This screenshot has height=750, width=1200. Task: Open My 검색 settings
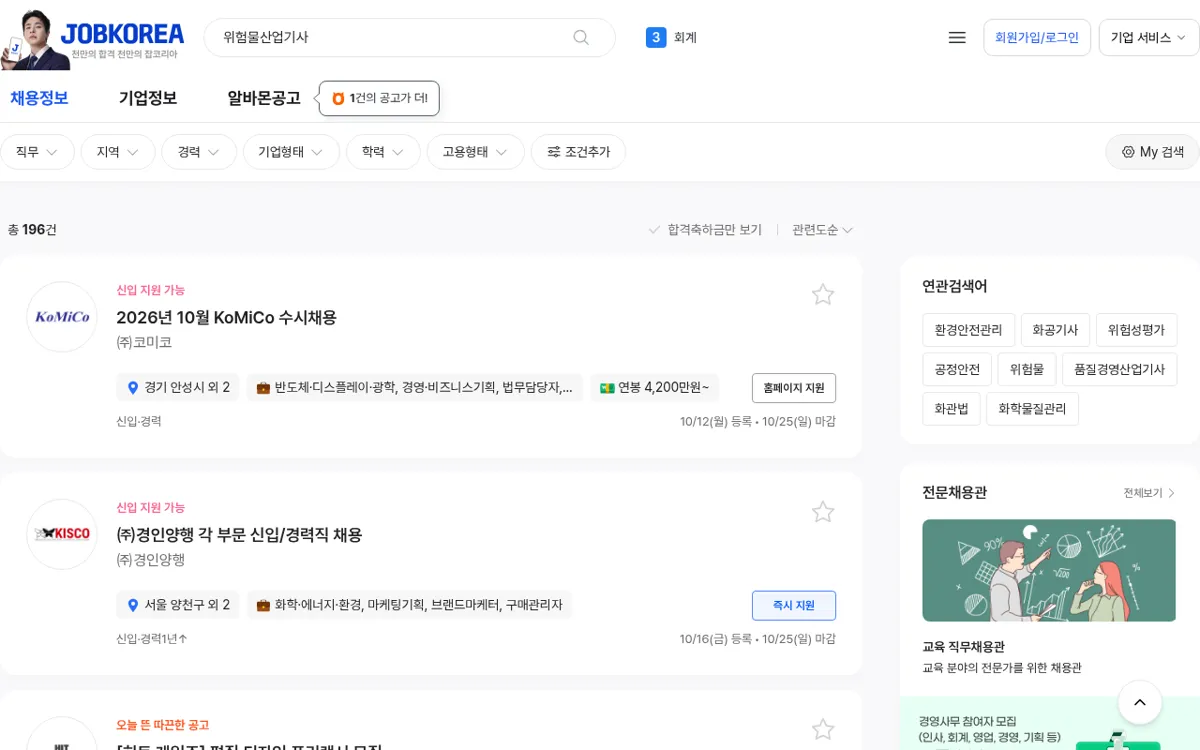point(1152,152)
